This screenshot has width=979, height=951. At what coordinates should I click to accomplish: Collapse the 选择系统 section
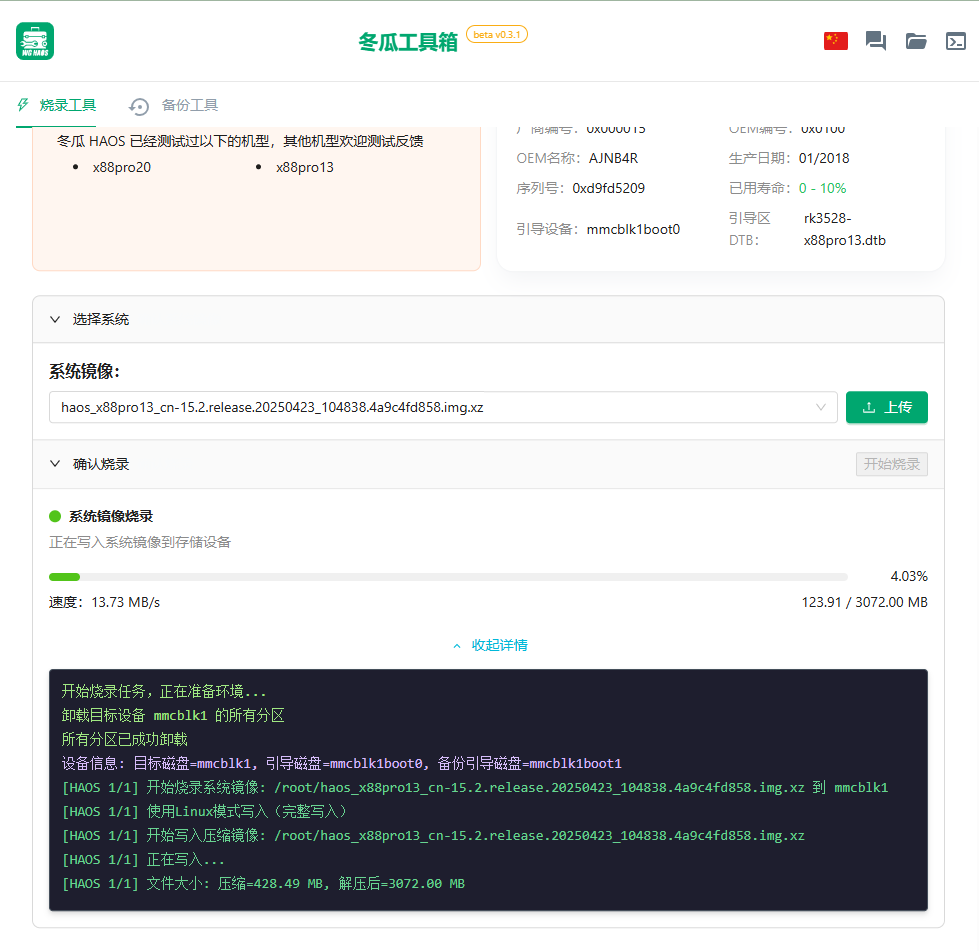(55, 319)
